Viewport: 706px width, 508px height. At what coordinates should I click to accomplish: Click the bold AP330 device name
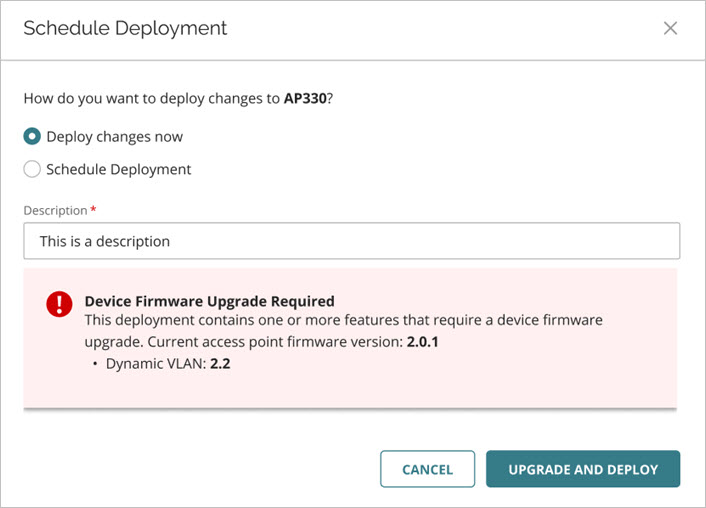click(305, 101)
